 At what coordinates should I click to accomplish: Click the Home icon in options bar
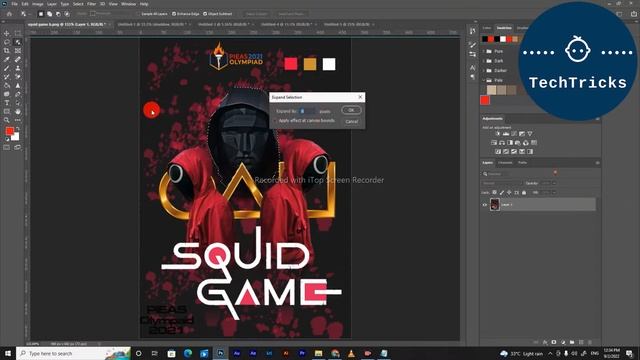click(x=9, y=14)
